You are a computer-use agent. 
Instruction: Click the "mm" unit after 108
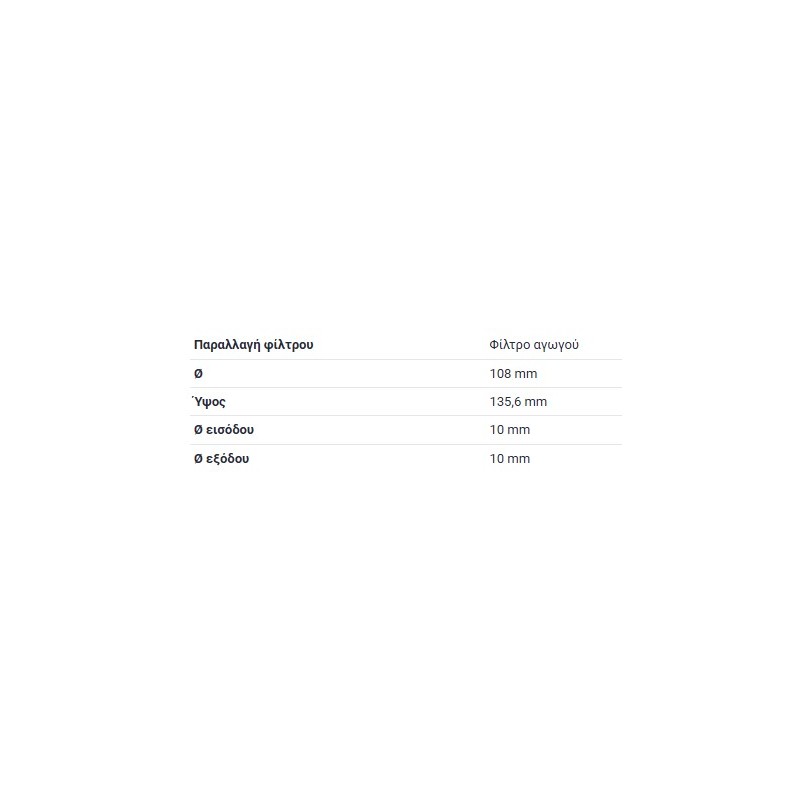coord(526,374)
